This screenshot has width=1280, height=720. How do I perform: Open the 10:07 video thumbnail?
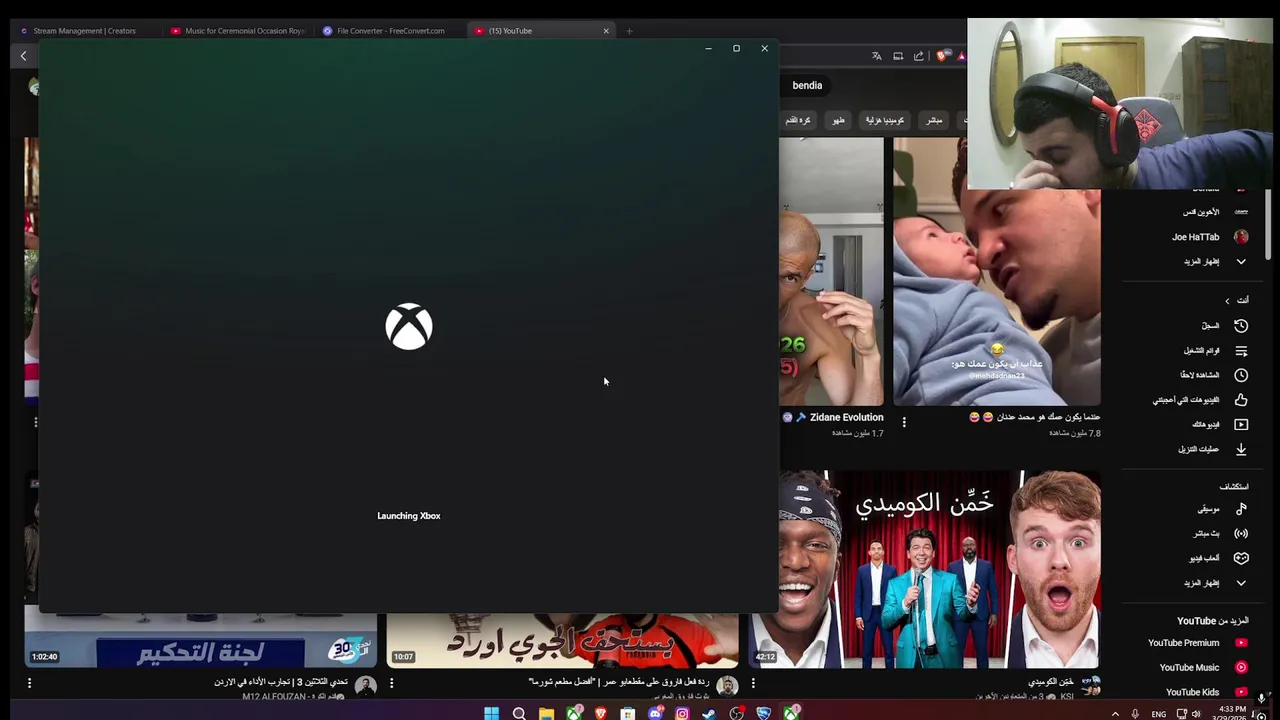[562, 639]
